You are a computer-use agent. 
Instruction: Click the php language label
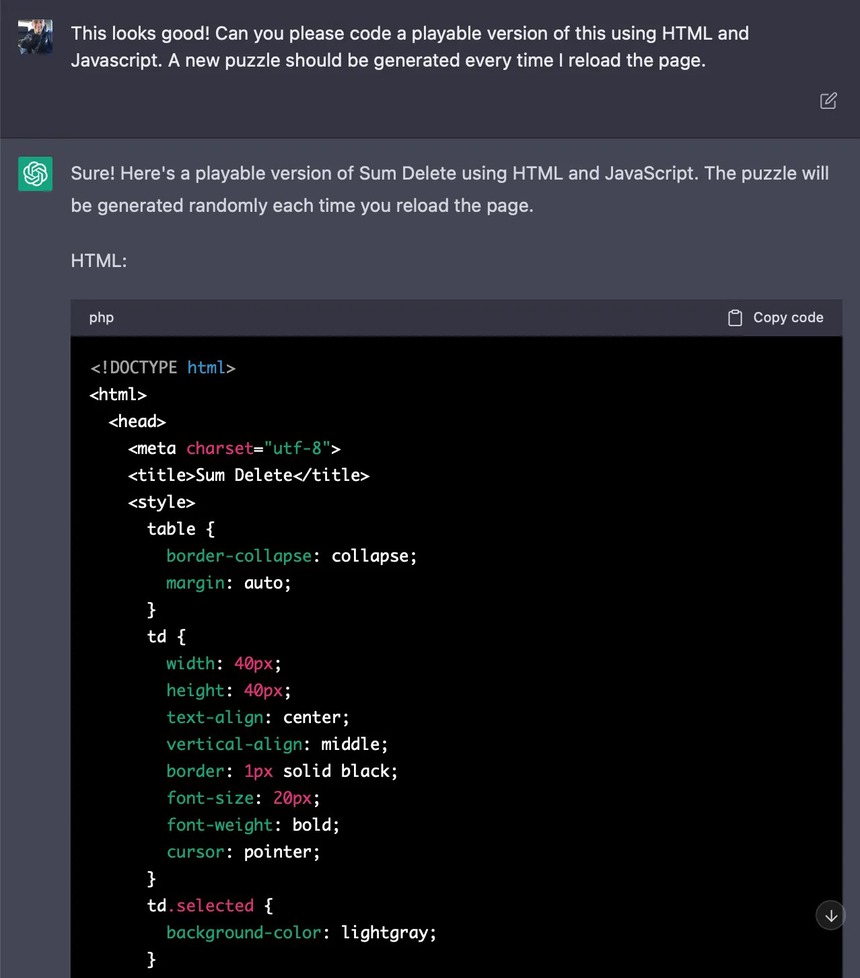(x=101, y=318)
